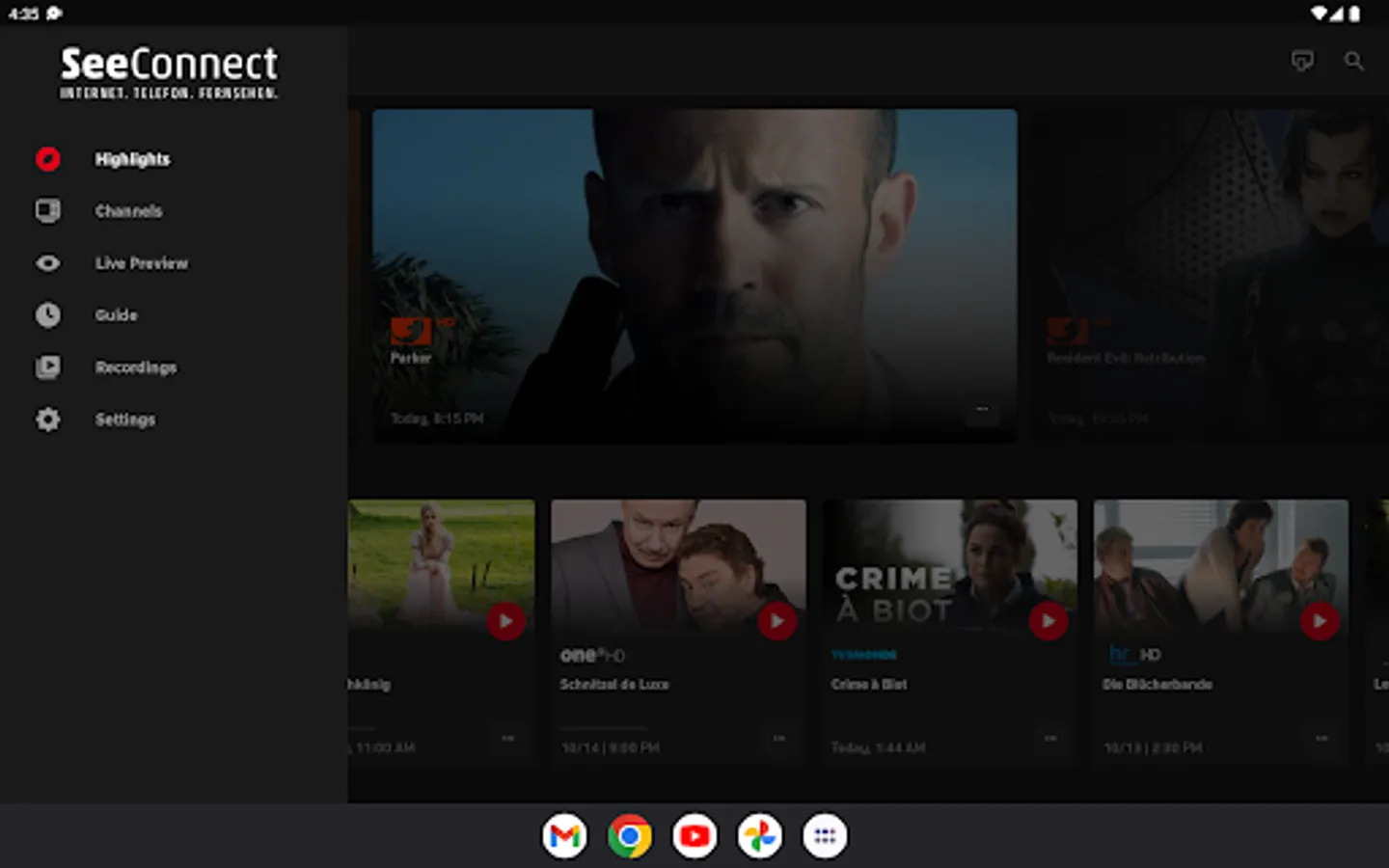Screen dimensions: 1389x868
Task: Play Schnitzel de Luxe with its play button
Action: point(776,621)
